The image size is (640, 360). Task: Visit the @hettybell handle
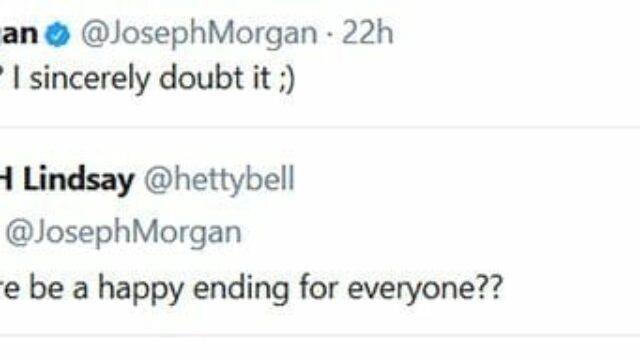tap(219, 179)
